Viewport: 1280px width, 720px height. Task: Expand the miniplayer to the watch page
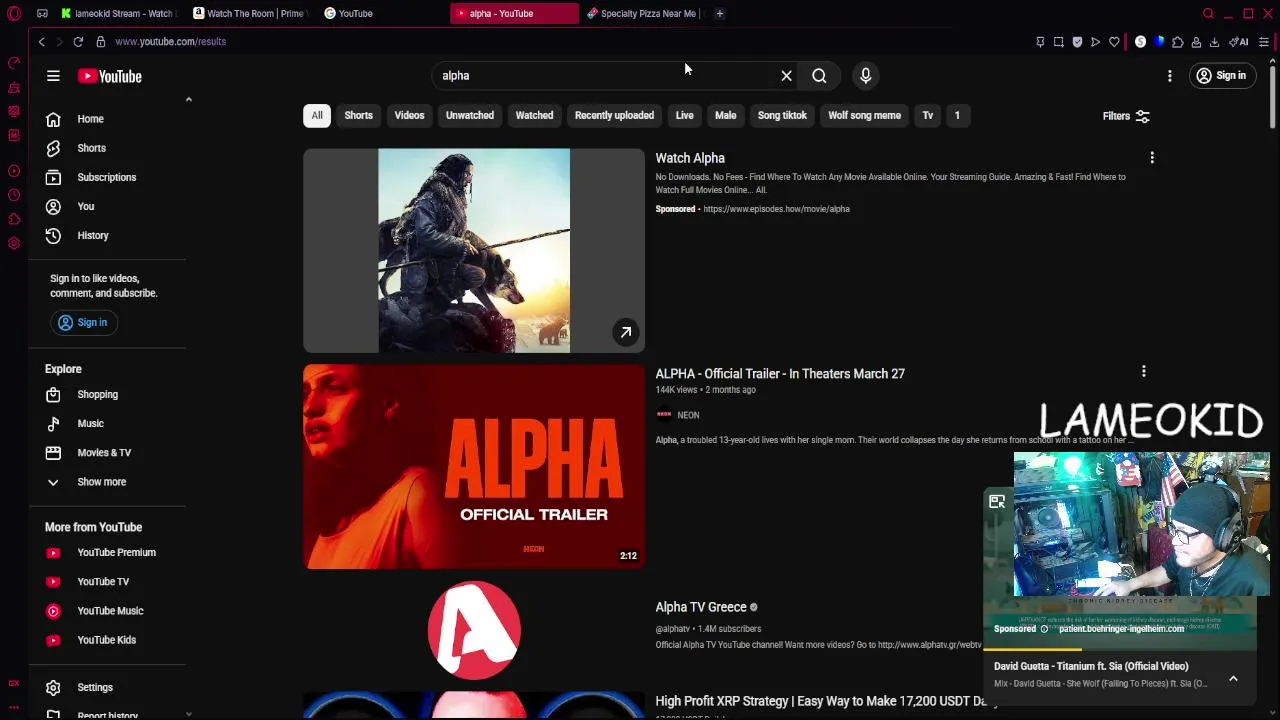pyautogui.click(x=997, y=502)
